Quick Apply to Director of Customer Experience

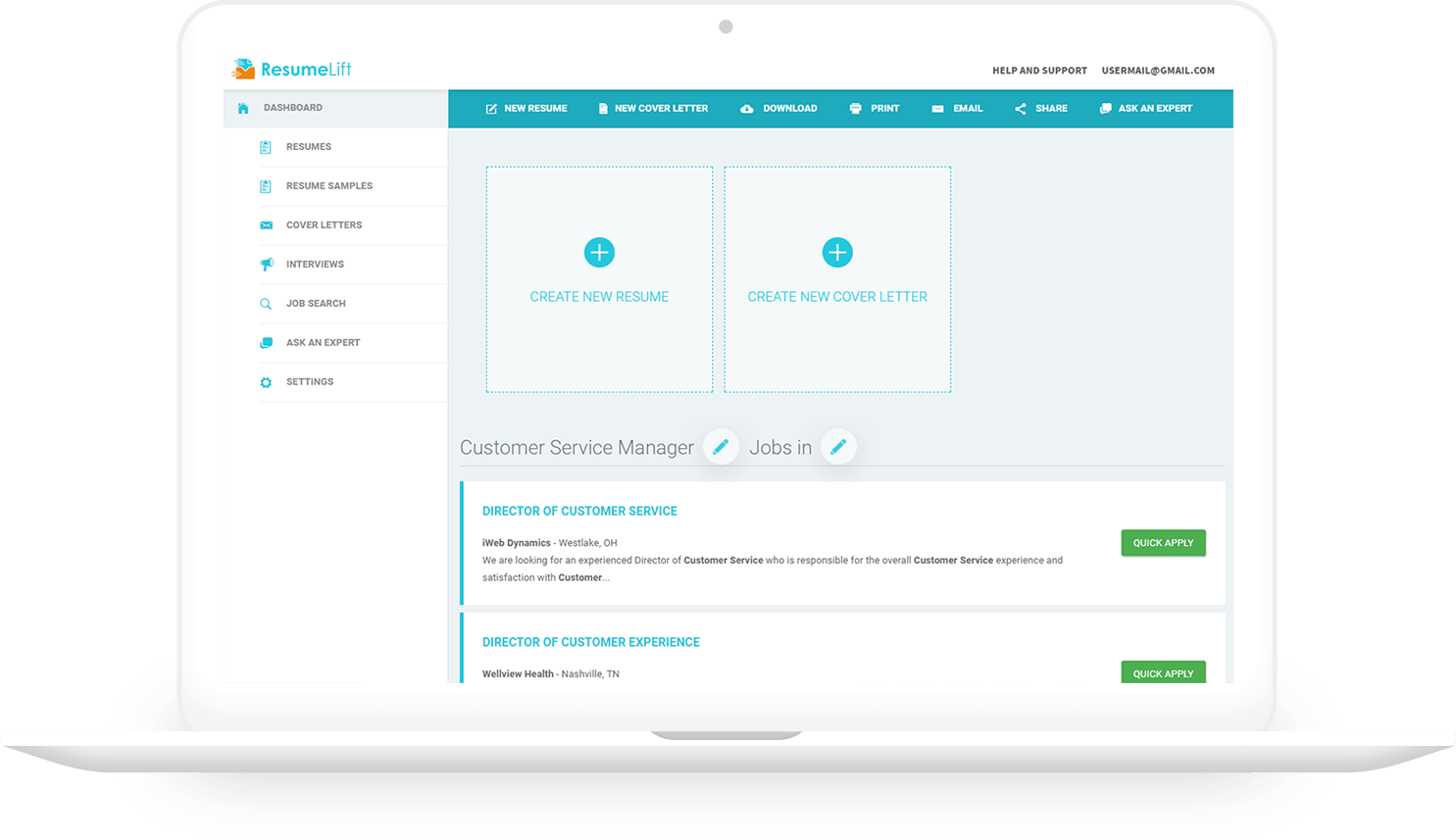click(1163, 672)
